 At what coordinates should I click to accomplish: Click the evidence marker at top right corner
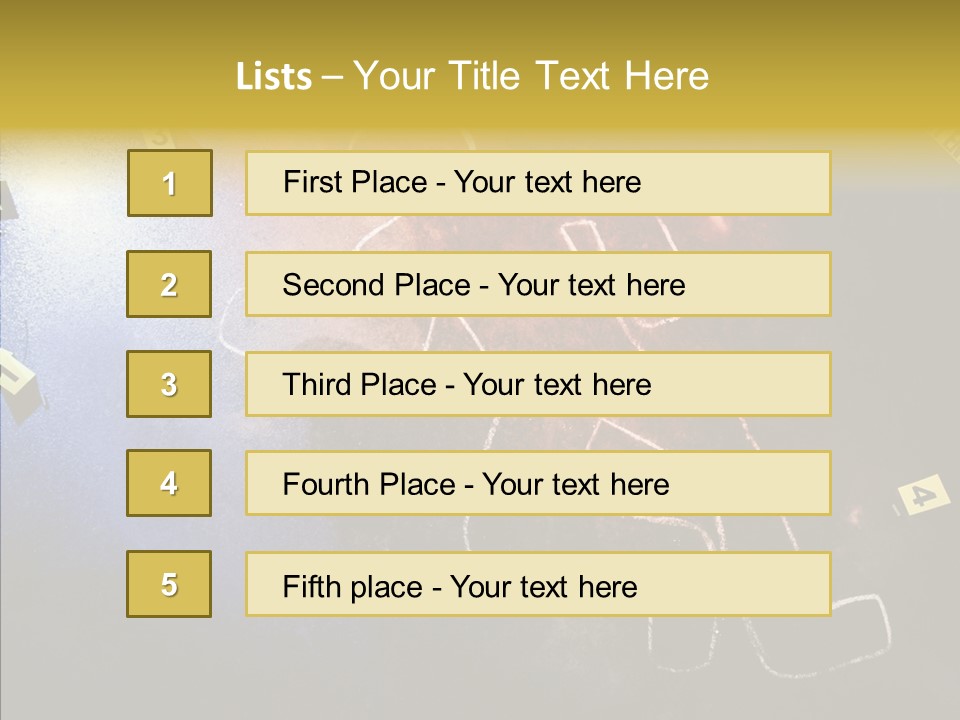(x=948, y=149)
